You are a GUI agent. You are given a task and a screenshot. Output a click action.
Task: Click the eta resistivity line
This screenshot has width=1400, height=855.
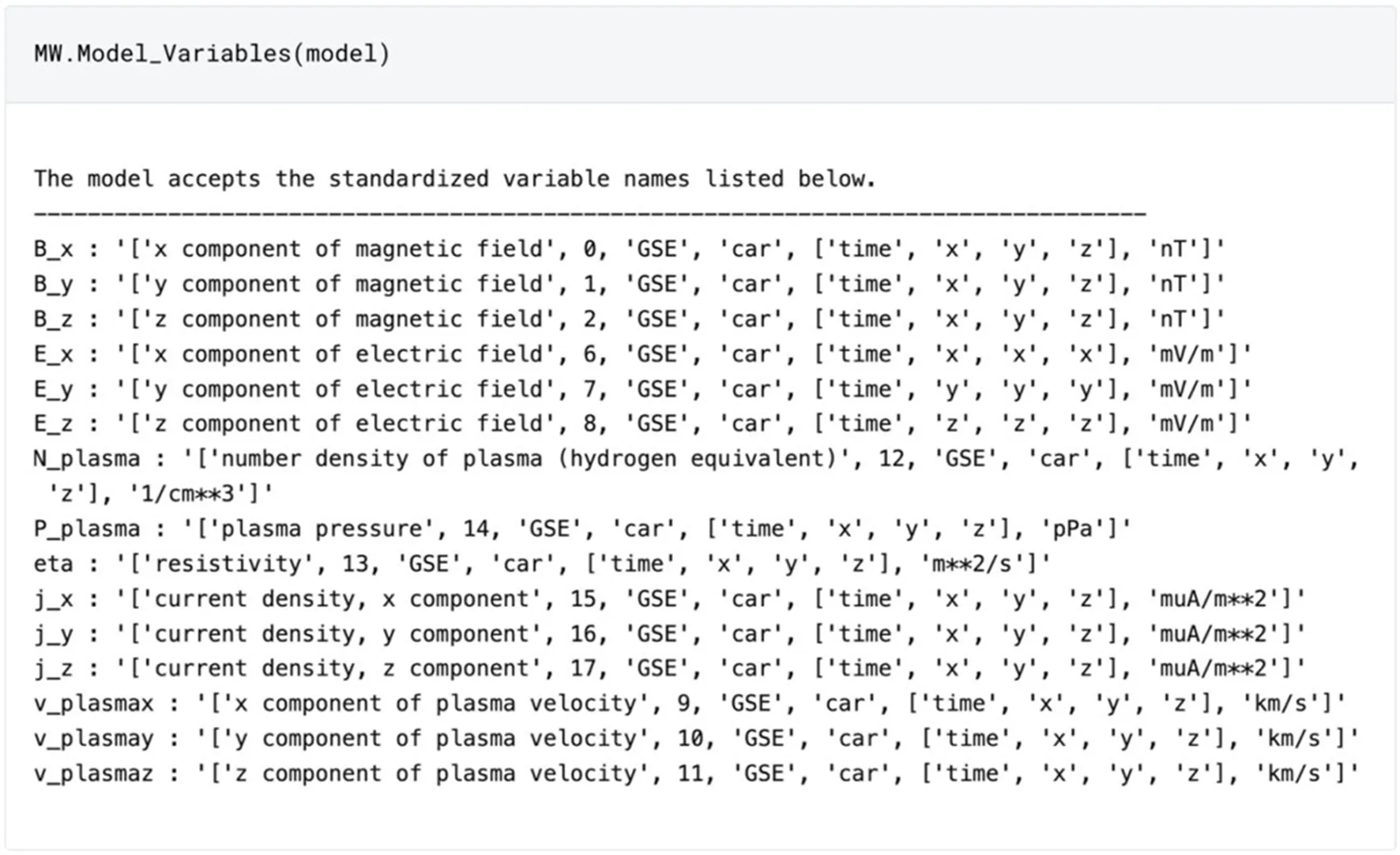(x=542, y=563)
